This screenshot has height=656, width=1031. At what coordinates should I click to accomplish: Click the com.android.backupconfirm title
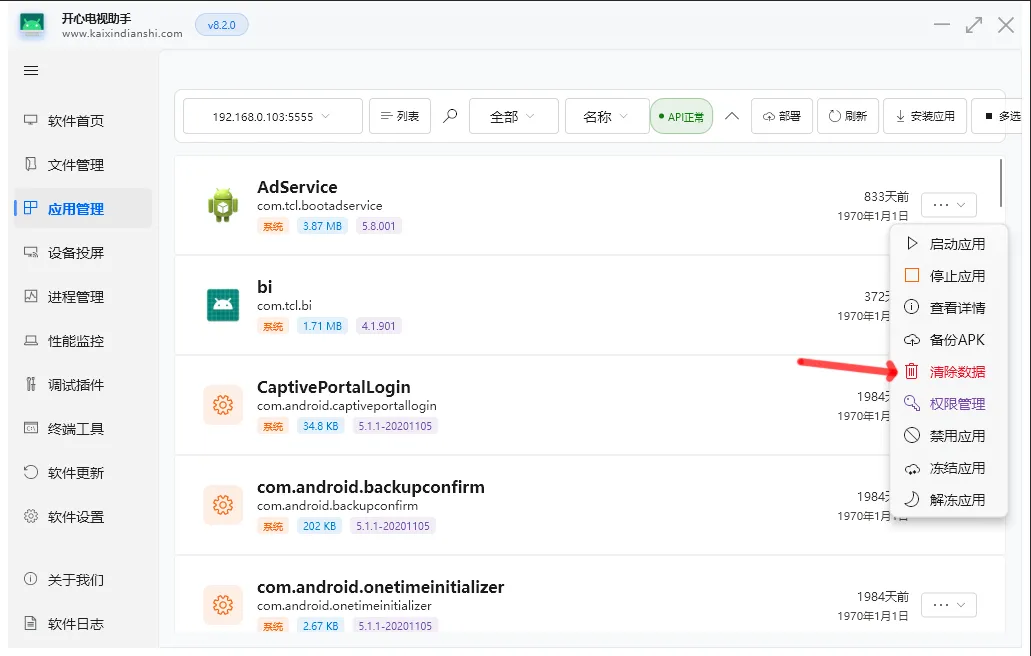(x=371, y=487)
